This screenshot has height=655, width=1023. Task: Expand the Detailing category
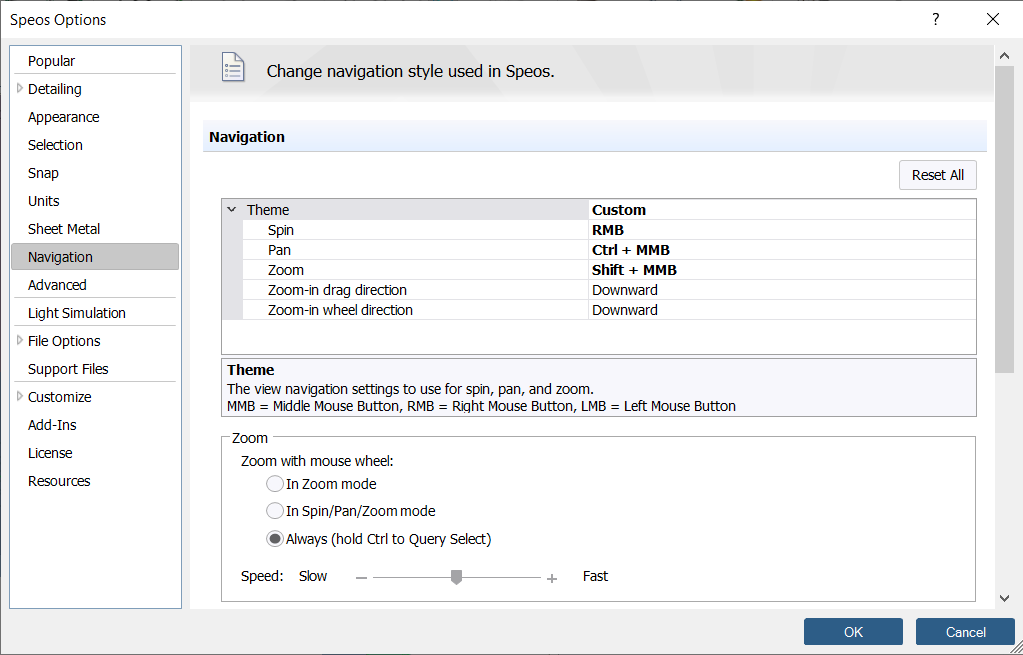tap(20, 88)
